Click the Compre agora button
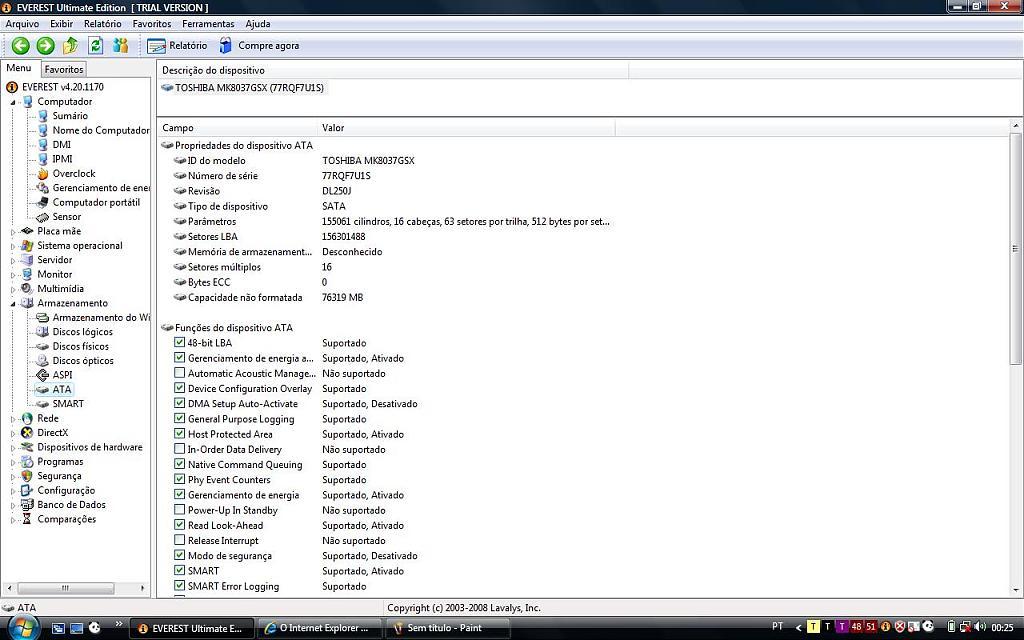The image size is (1024, 640). (x=259, y=46)
